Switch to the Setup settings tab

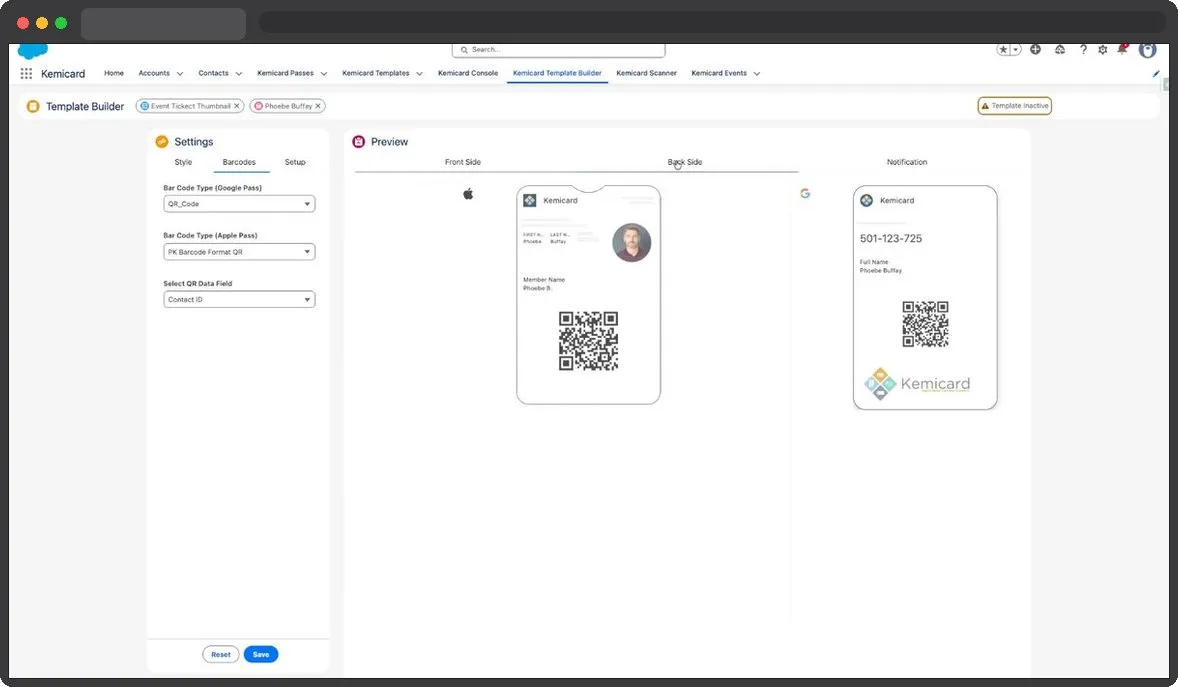click(x=295, y=162)
